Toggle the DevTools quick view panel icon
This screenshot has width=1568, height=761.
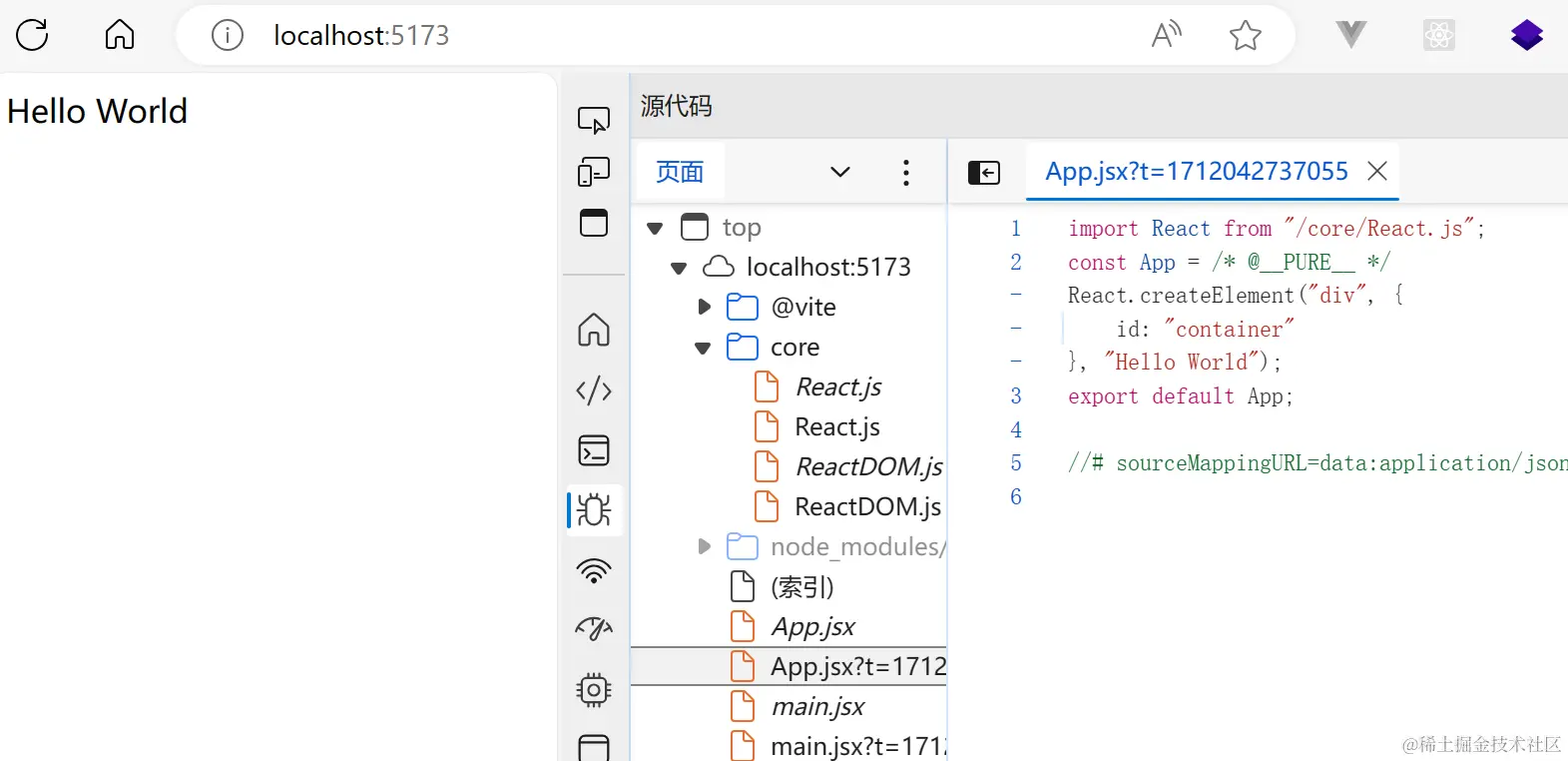point(594,223)
